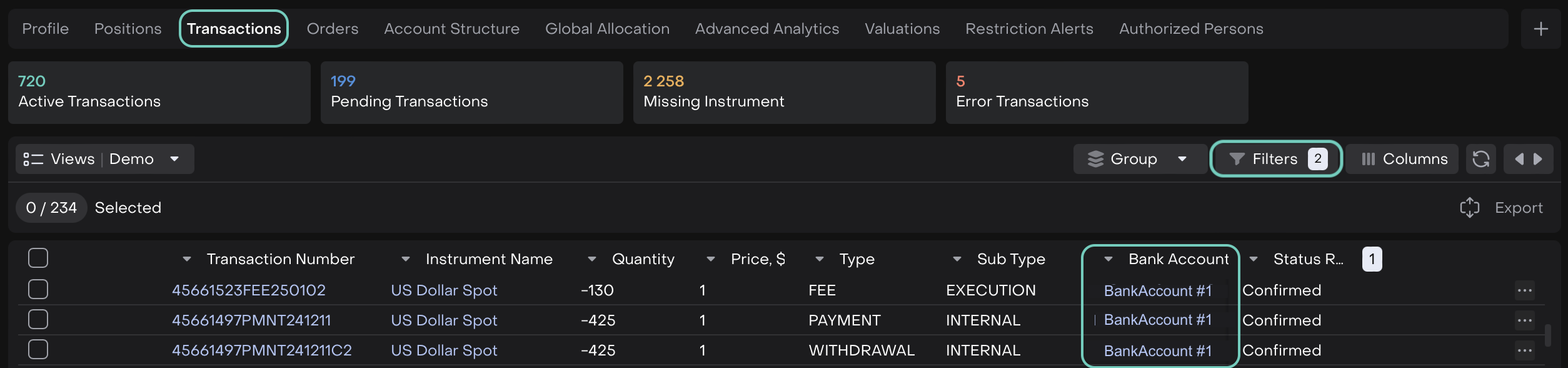Show the 5 Error Transactions card
This screenshot has height=368, width=1568.
[x=1097, y=92]
